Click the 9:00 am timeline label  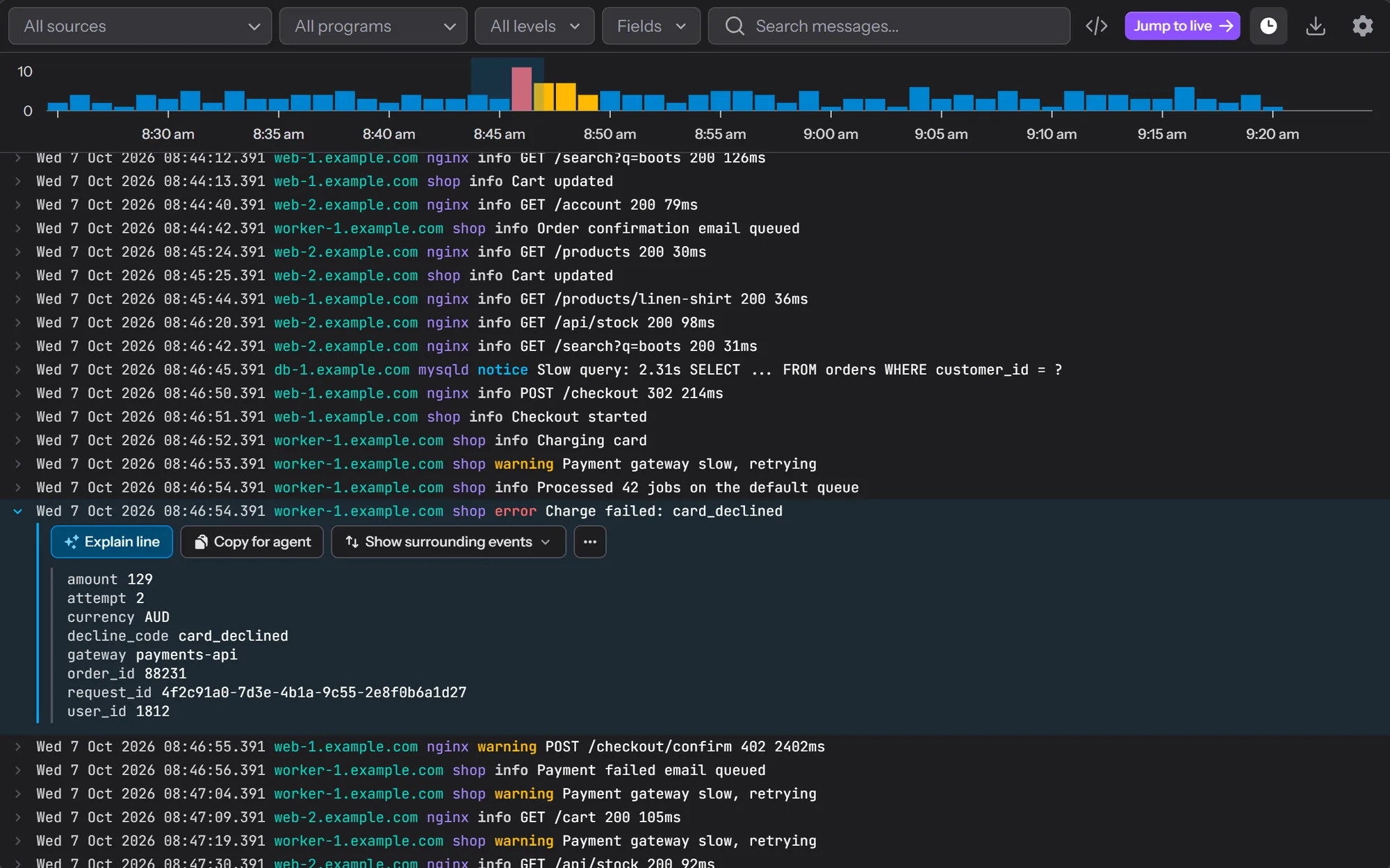tap(831, 134)
